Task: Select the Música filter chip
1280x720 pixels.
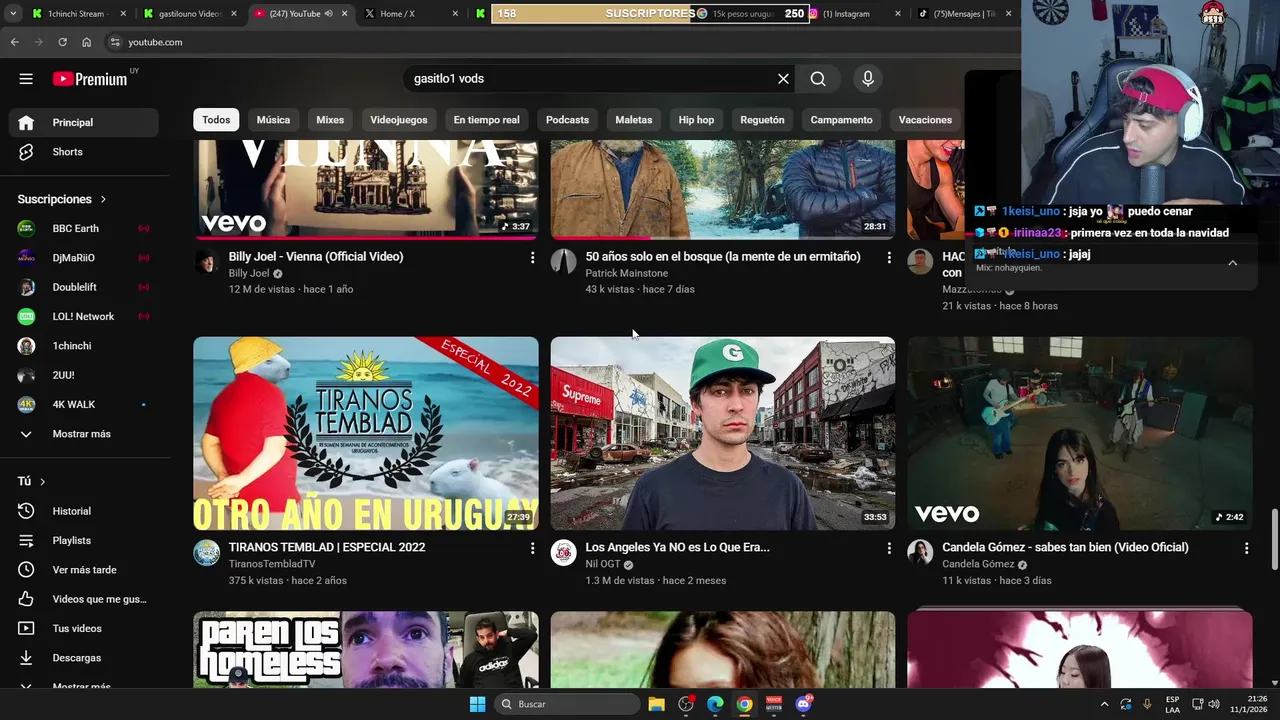Action: coord(273,120)
